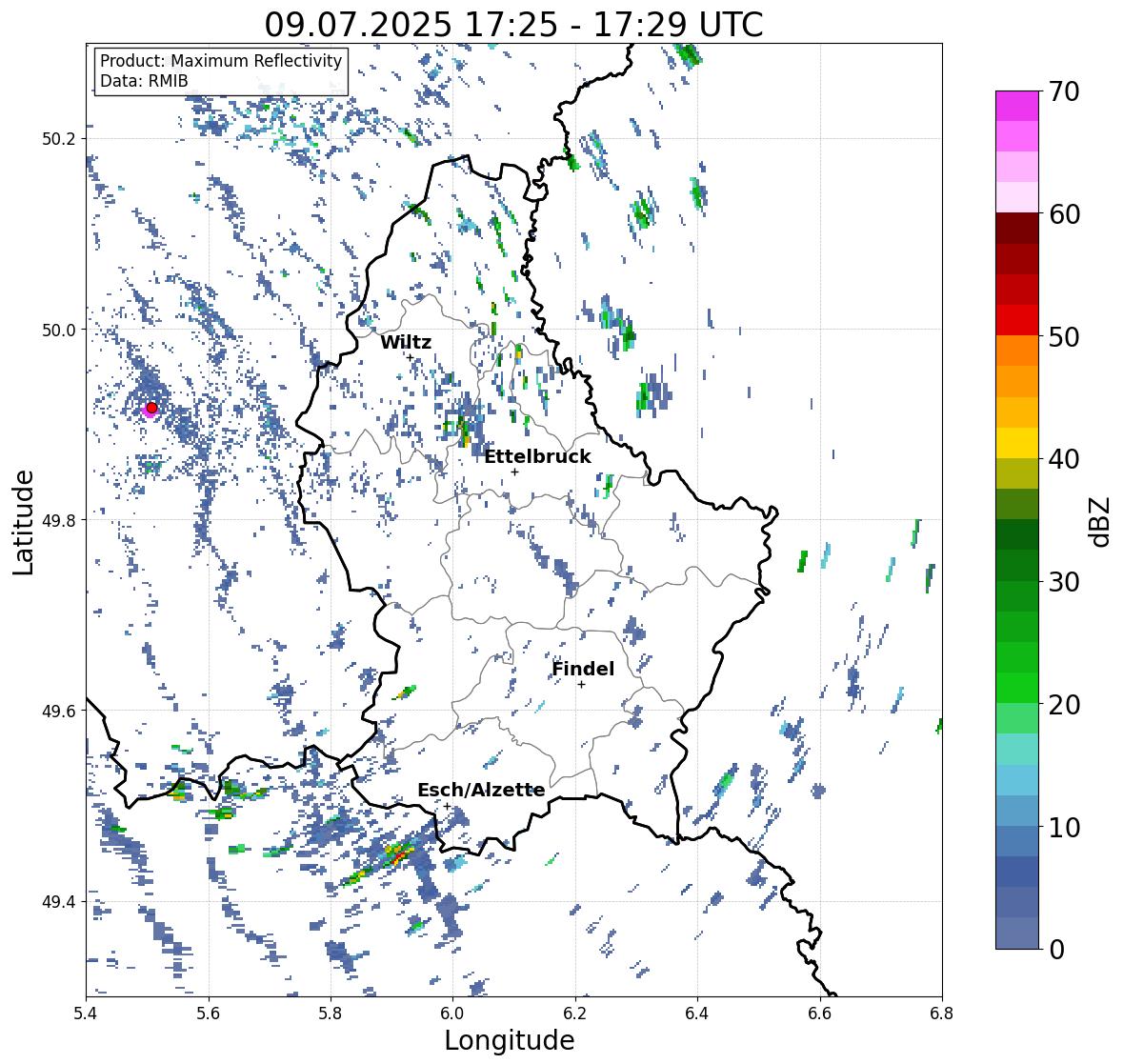Screen dimensions: 1123x1064
Task: Click the colorbar tick label 40
Action: pyautogui.click(x=1064, y=459)
